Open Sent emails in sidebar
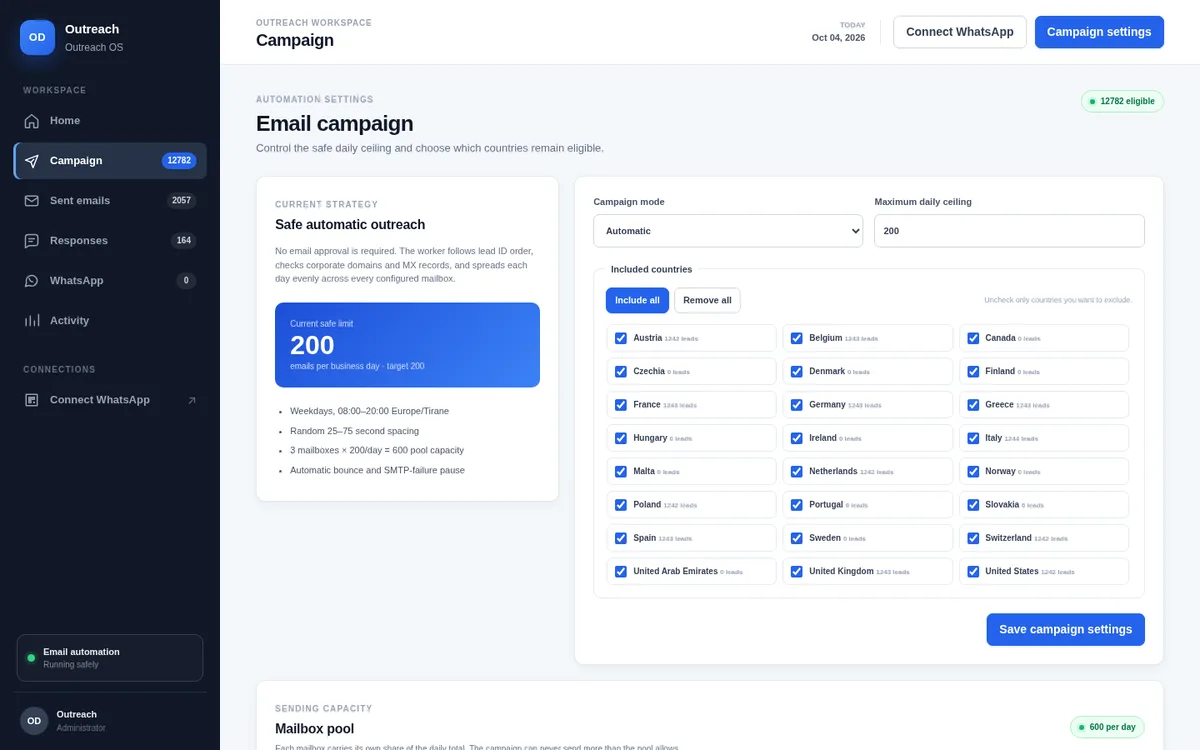This screenshot has width=1200, height=750. tap(110, 201)
